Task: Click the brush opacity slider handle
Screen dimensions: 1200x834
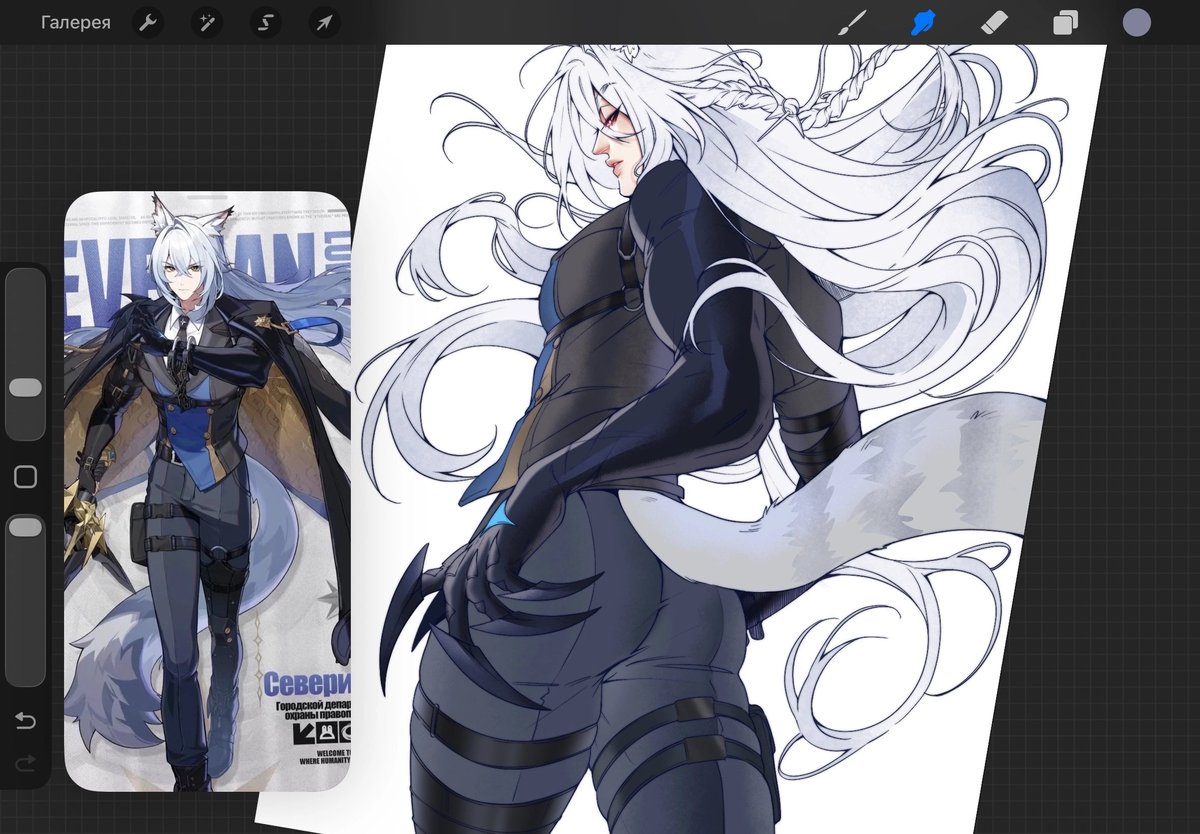Action: 25,527
